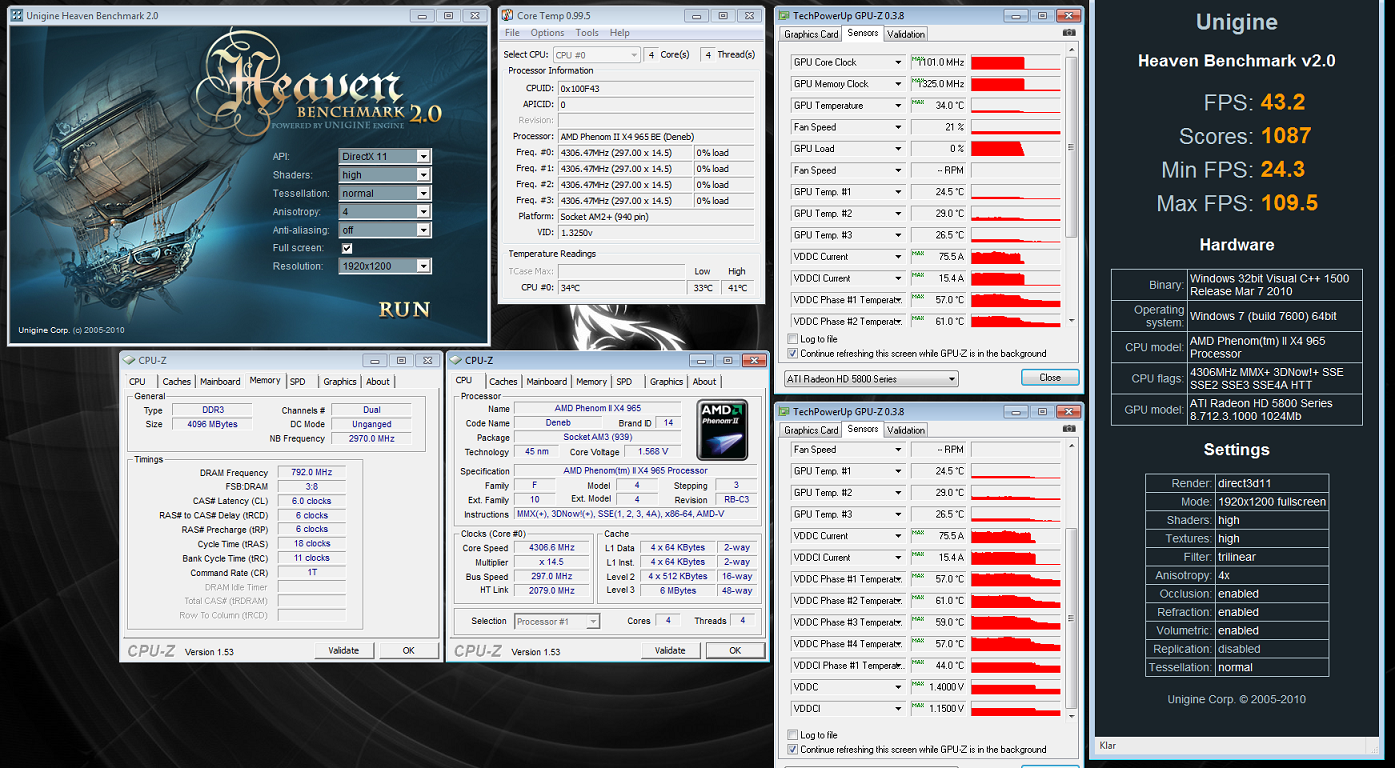Uncheck the Full screen checkbox in Heaven Benchmark
This screenshot has width=1395, height=768.
pyautogui.click(x=346, y=248)
